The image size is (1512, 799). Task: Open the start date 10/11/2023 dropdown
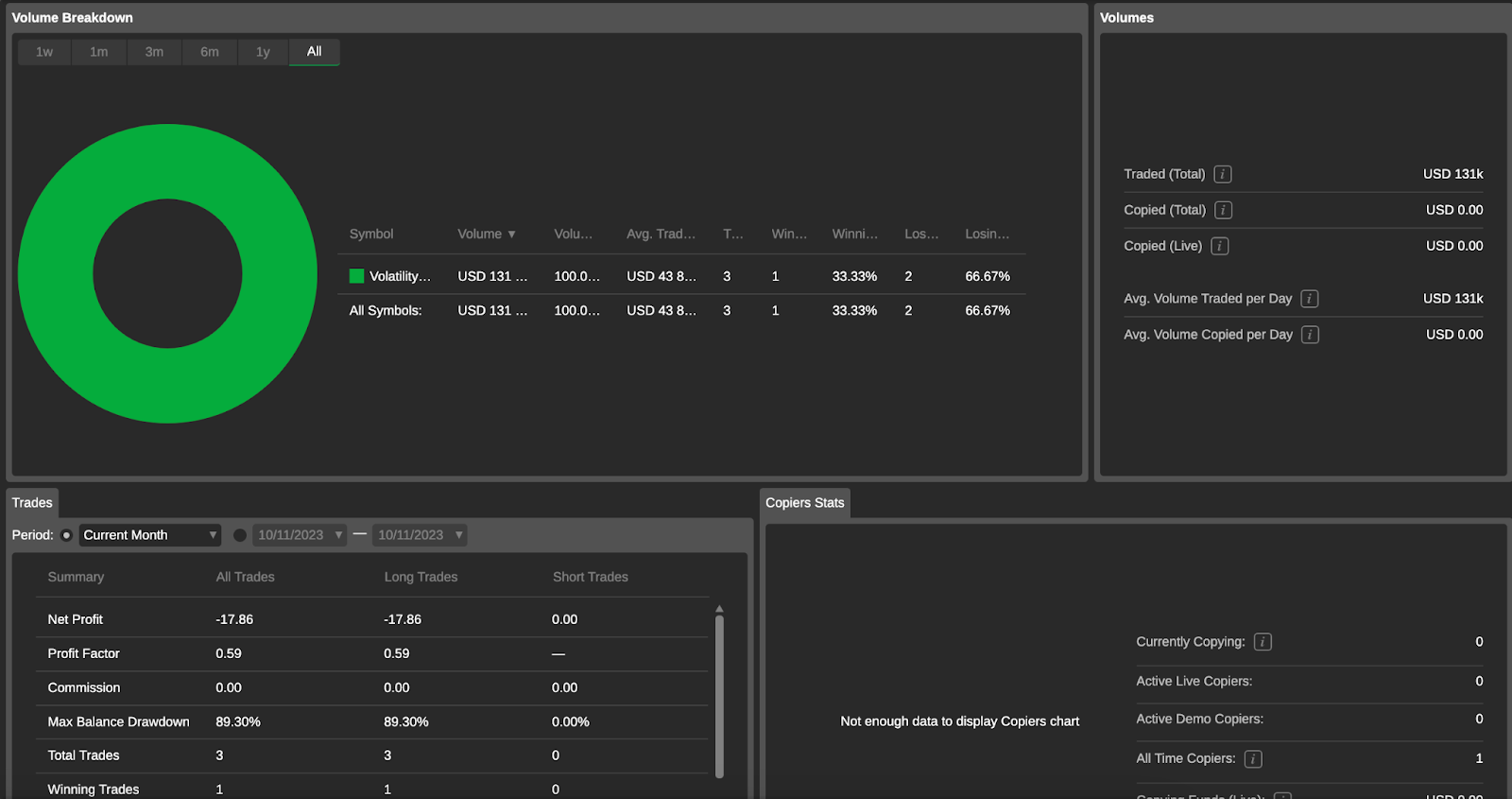click(x=299, y=535)
